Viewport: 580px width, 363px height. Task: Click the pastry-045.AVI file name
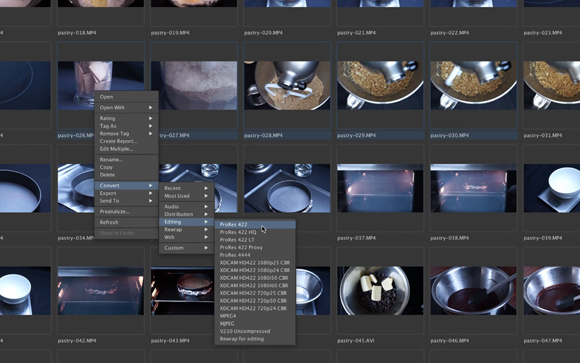(355, 340)
